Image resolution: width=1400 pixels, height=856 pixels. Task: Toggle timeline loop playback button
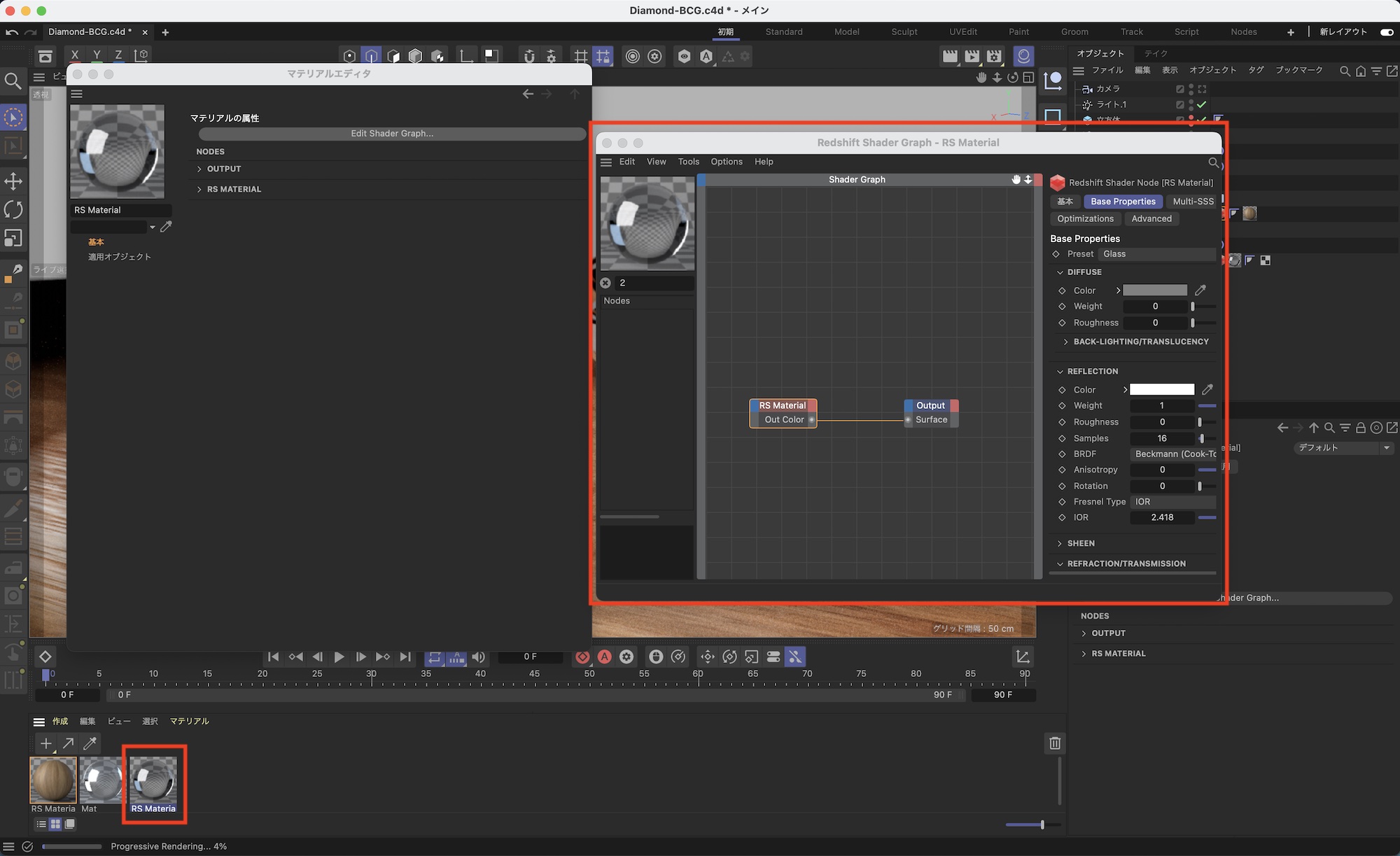[435, 657]
